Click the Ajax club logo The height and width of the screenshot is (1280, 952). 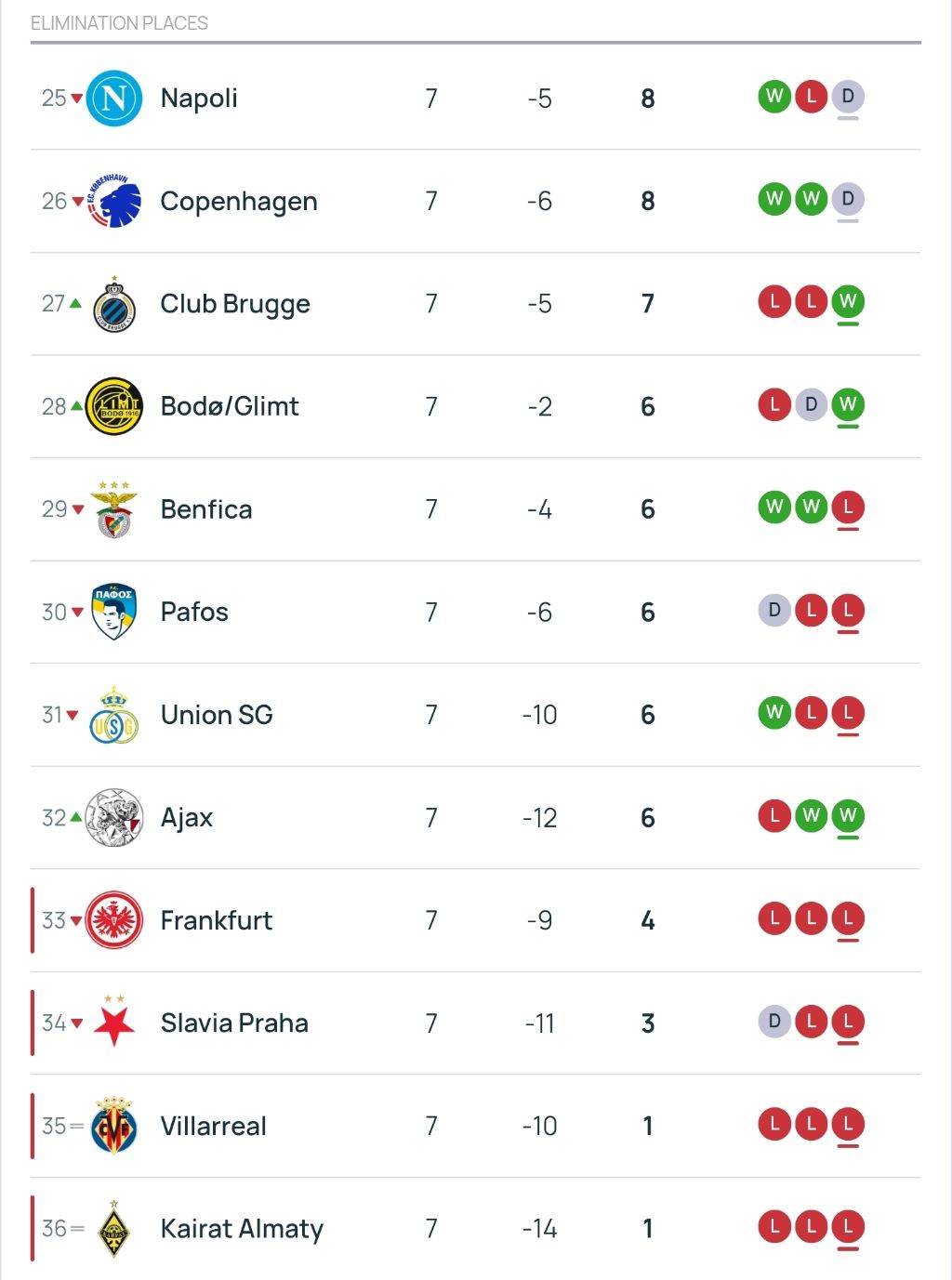(113, 818)
